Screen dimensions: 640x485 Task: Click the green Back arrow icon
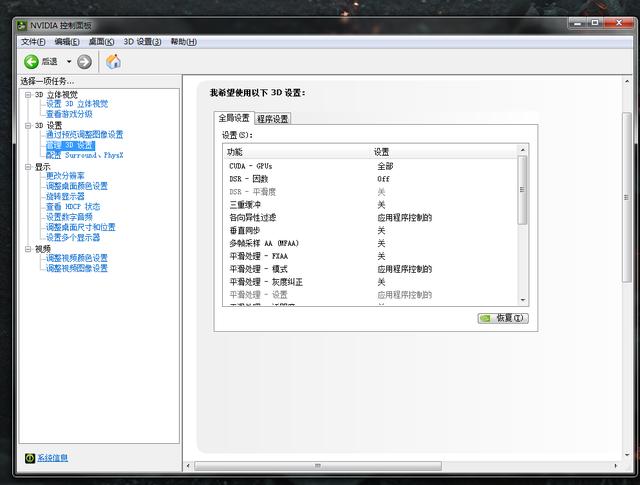click(31, 62)
